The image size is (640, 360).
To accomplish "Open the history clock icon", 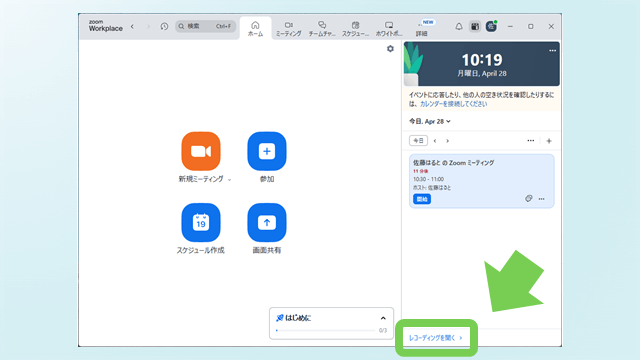I will pyautogui.click(x=164, y=27).
